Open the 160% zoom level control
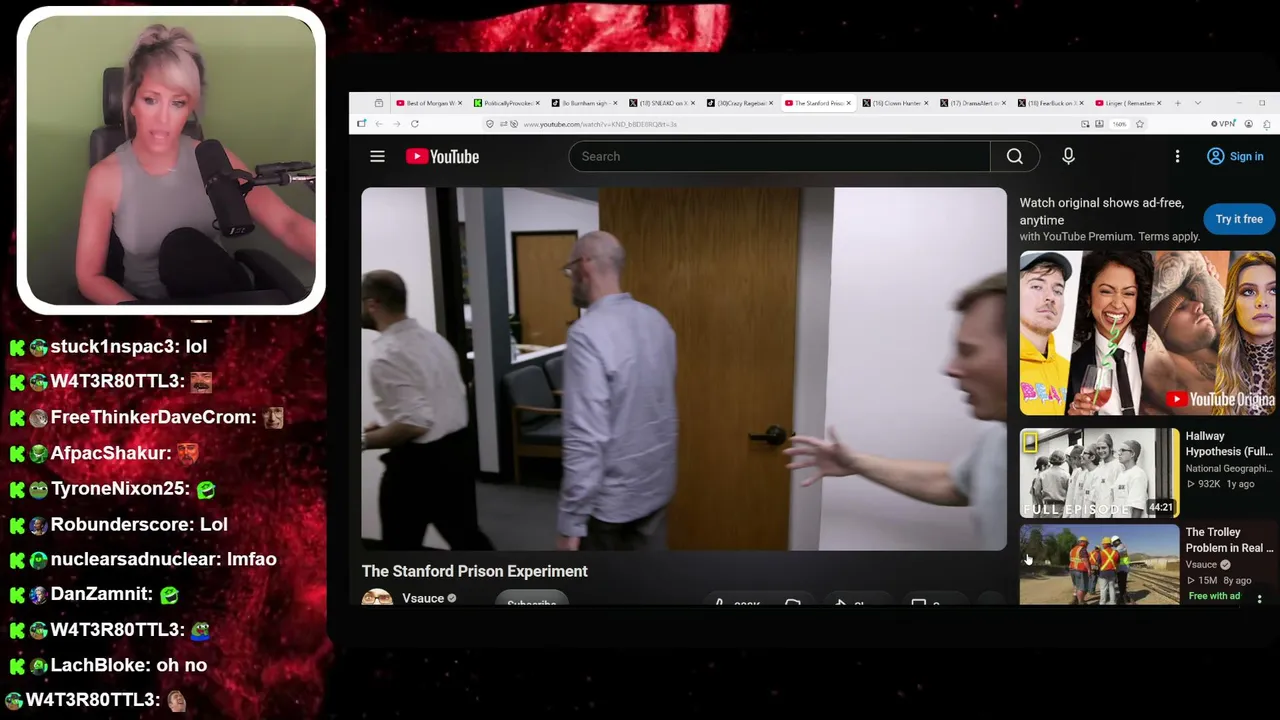 [x=1120, y=124]
